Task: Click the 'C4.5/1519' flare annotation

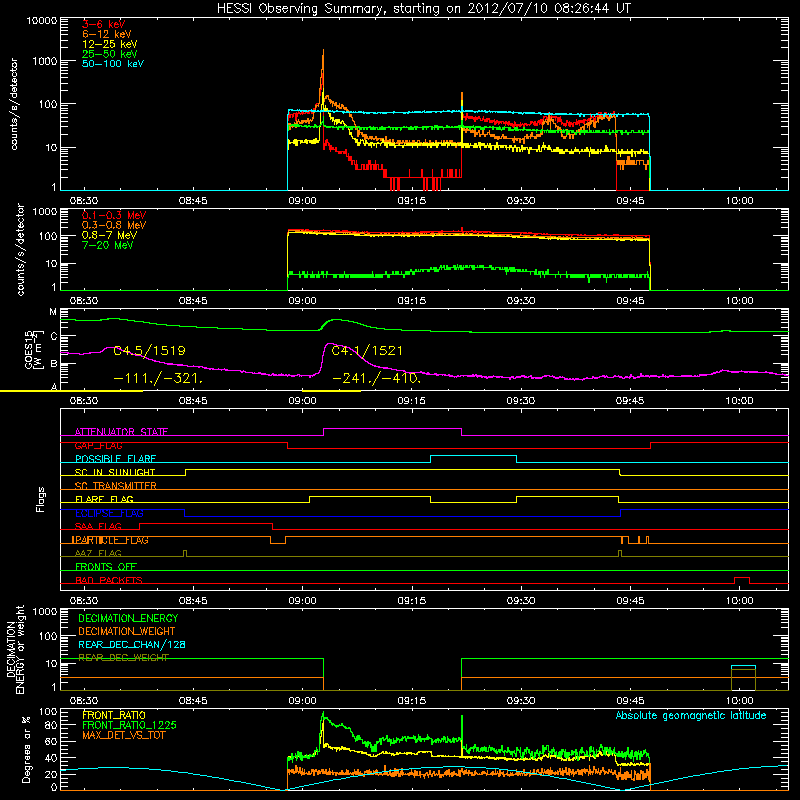Action: coord(149,351)
